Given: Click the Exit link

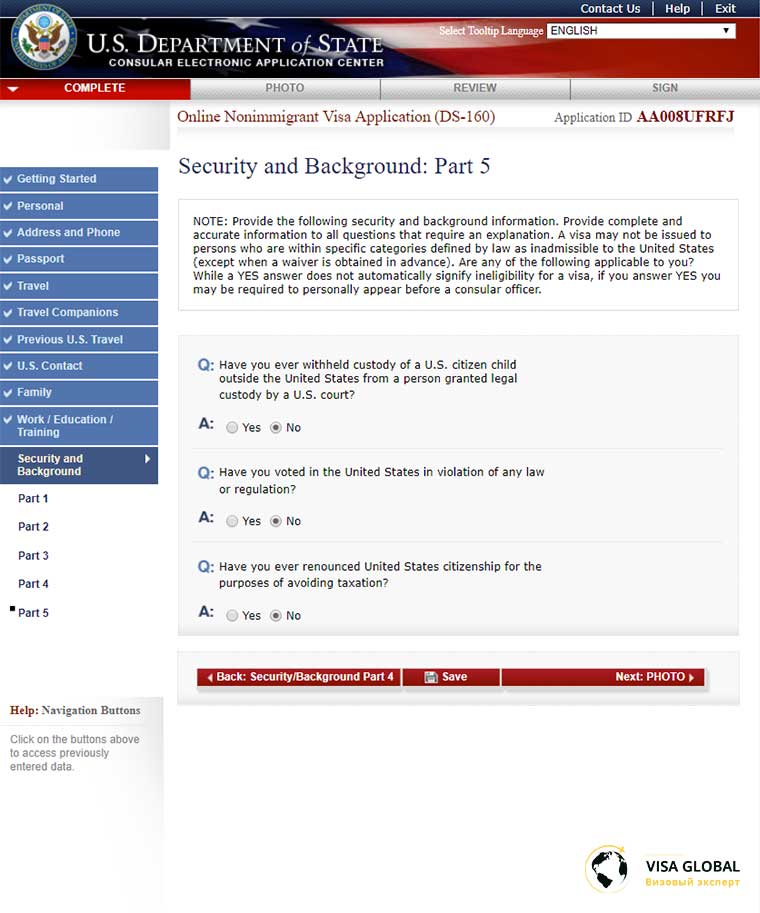Looking at the screenshot, I should pos(725,9).
